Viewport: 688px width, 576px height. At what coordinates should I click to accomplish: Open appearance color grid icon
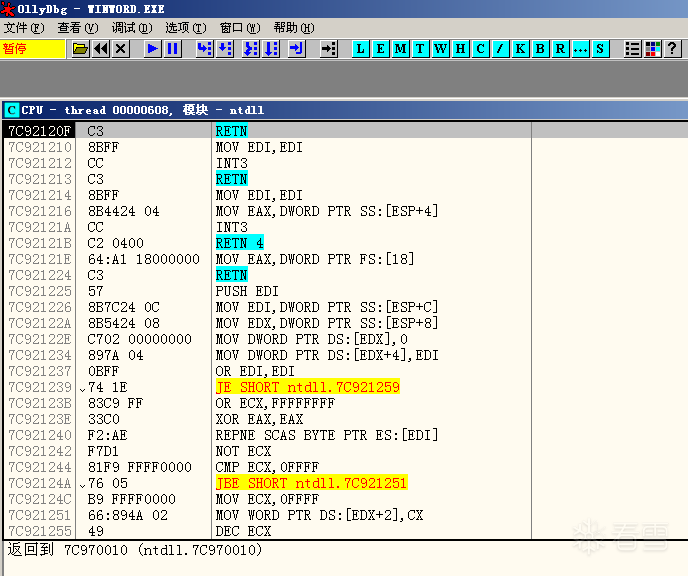point(652,49)
